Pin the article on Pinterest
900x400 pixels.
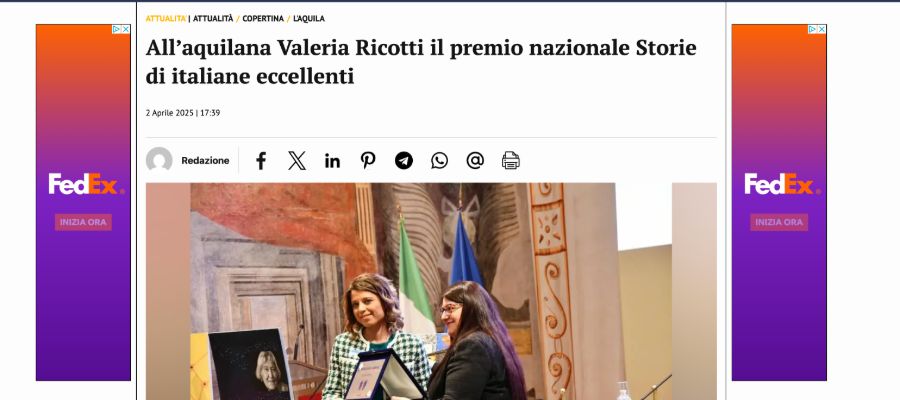(x=368, y=161)
